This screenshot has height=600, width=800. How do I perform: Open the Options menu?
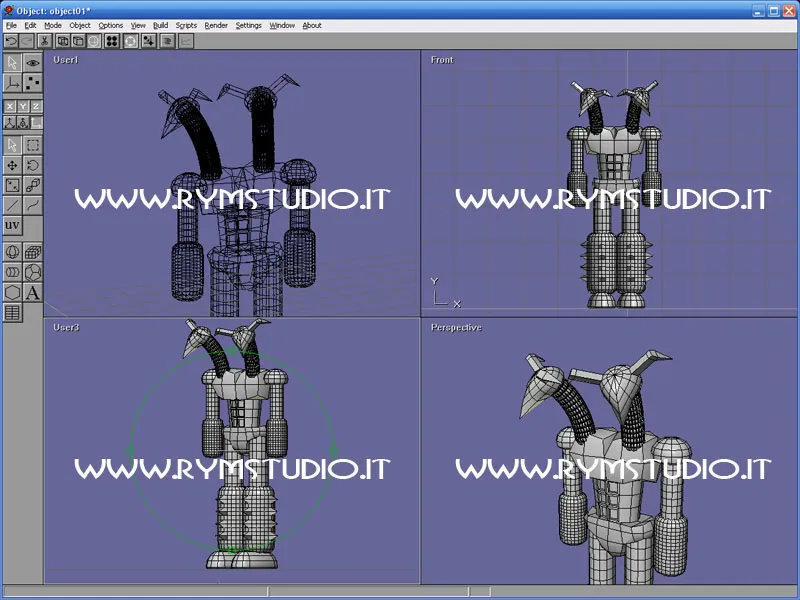[111, 25]
